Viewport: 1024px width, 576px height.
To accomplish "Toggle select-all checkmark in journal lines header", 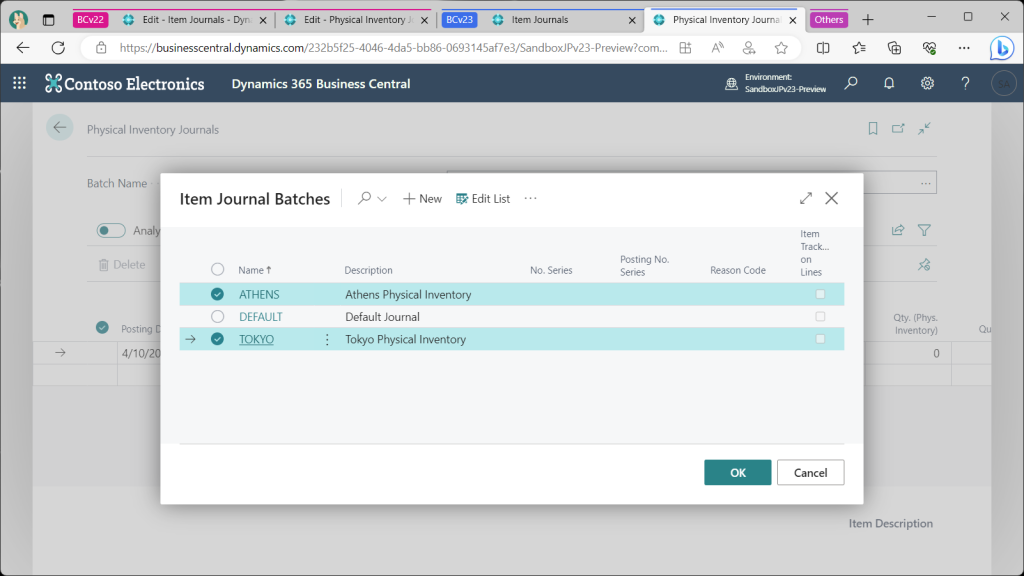I will pyautogui.click(x=102, y=327).
